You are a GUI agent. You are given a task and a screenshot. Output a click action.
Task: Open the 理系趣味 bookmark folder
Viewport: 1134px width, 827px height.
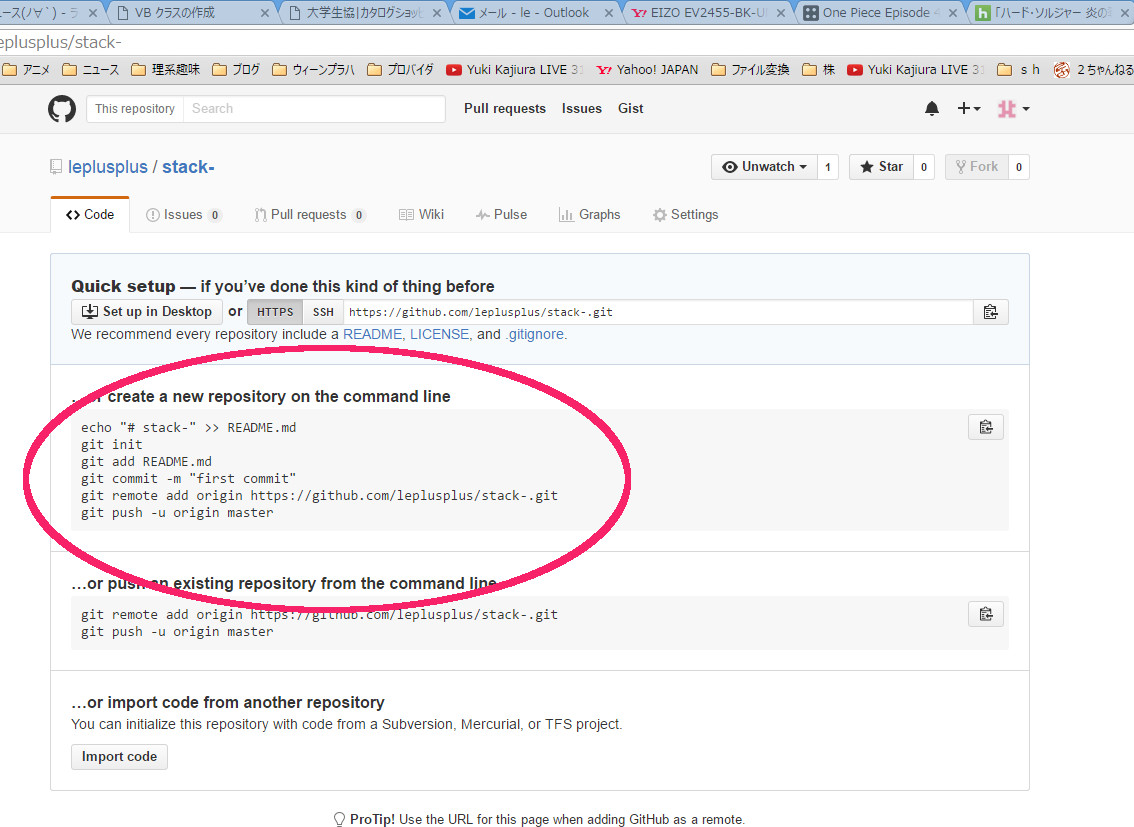point(166,69)
